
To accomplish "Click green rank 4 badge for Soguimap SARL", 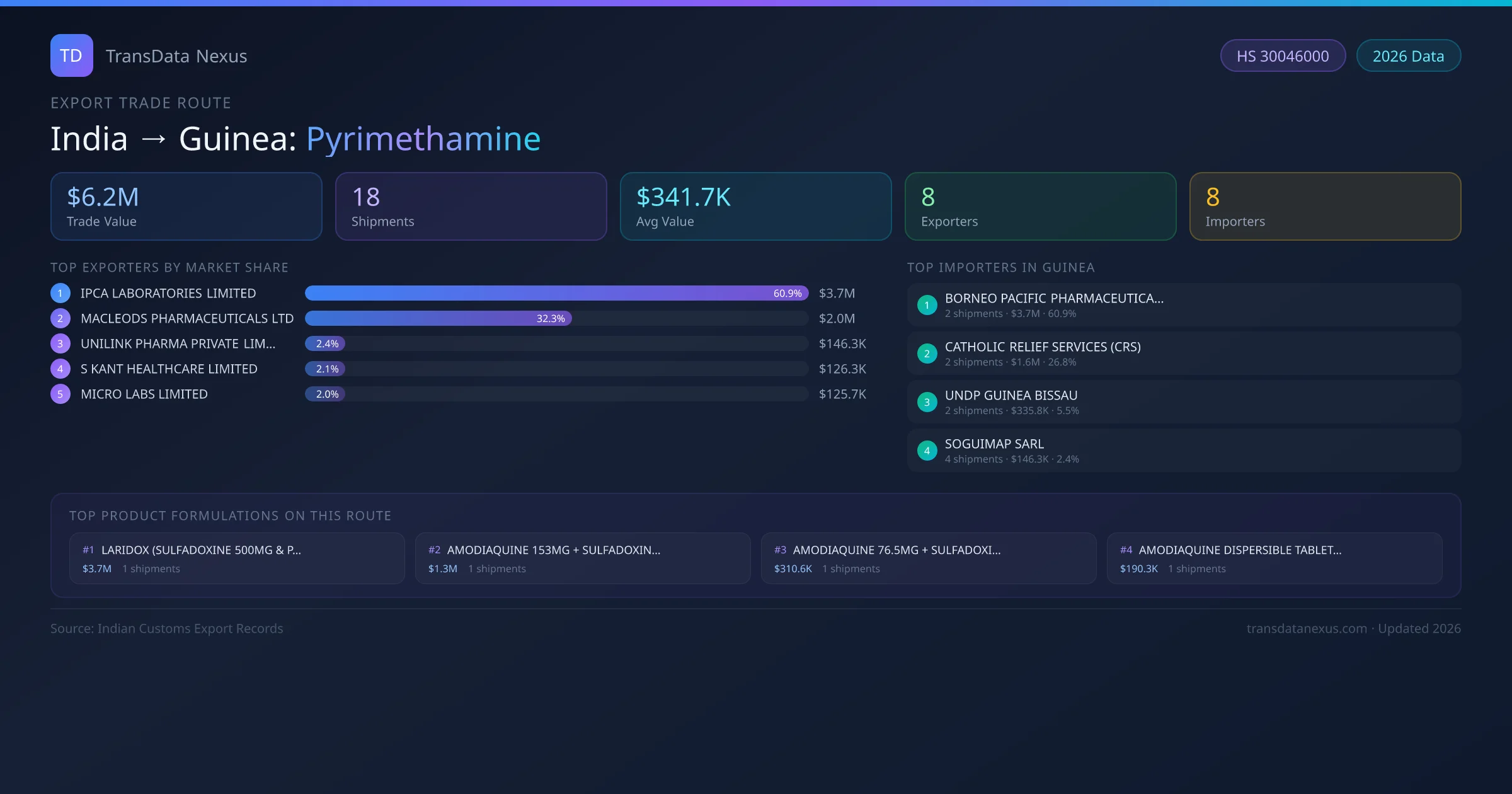I will click(x=927, y=451).
